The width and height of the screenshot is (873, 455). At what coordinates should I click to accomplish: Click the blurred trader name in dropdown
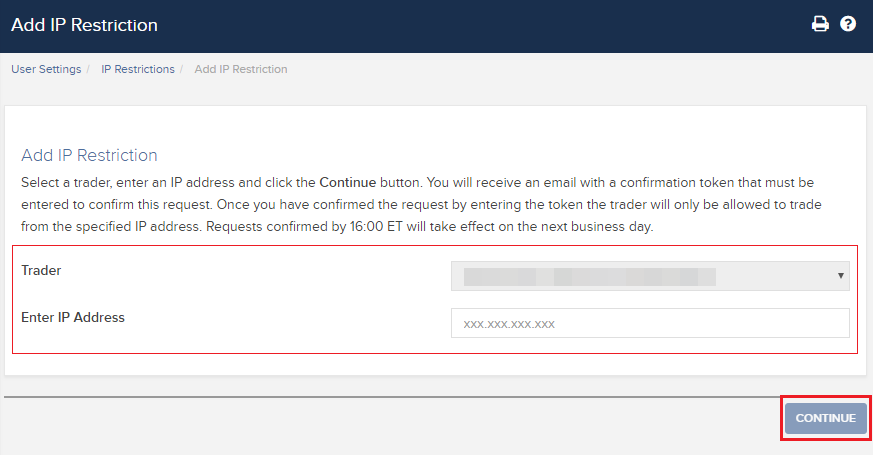click(590, 277)
